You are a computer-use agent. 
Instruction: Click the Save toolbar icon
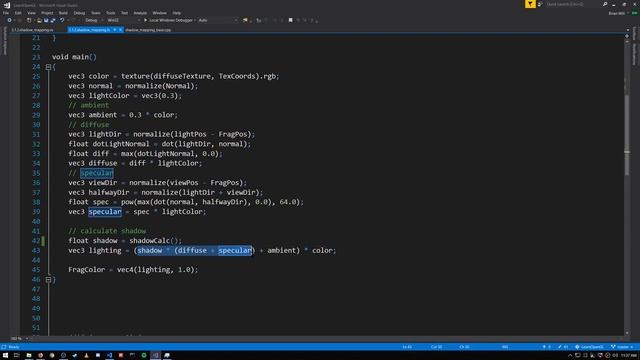46,20
